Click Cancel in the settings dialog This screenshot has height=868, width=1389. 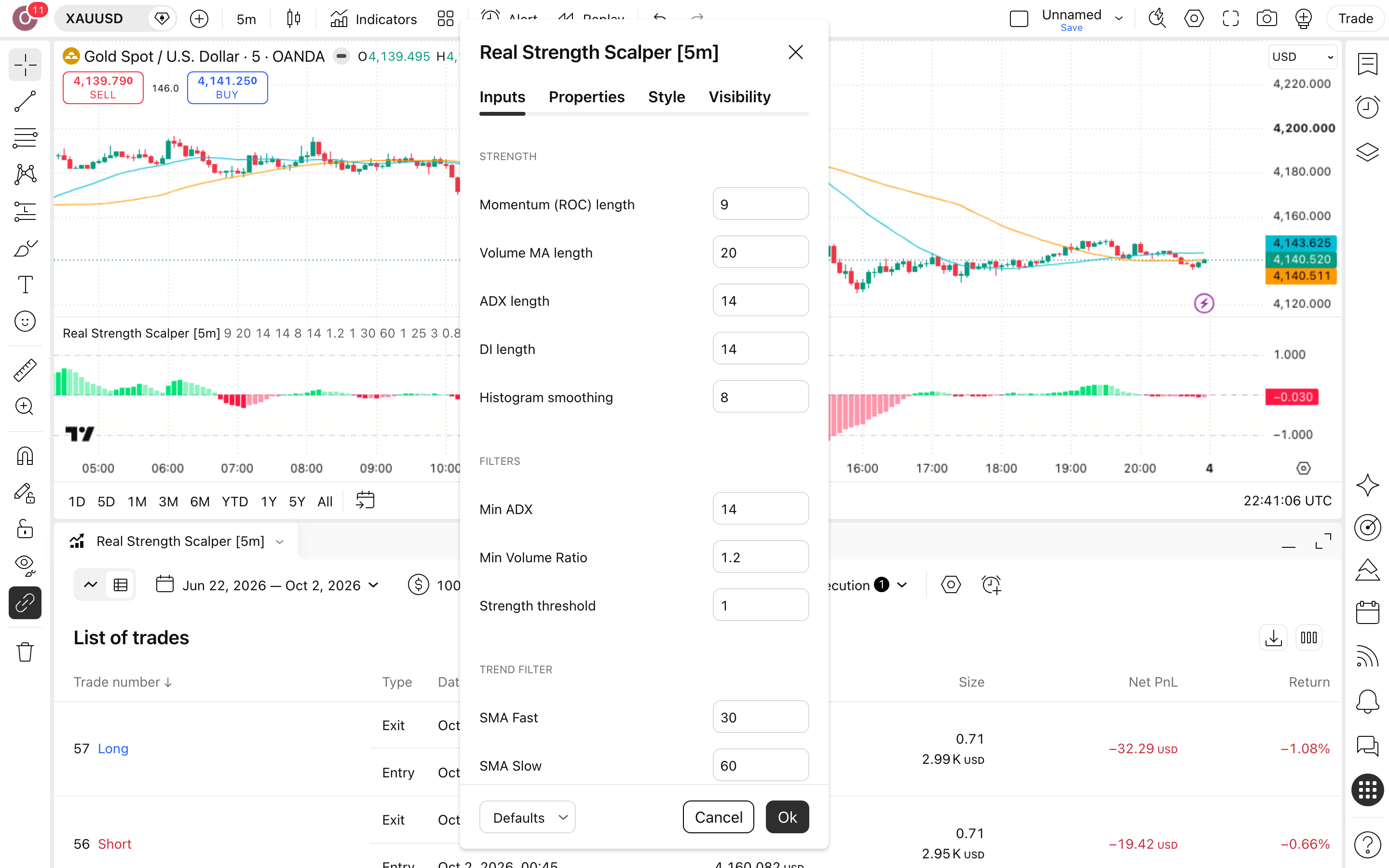[718, 817]
